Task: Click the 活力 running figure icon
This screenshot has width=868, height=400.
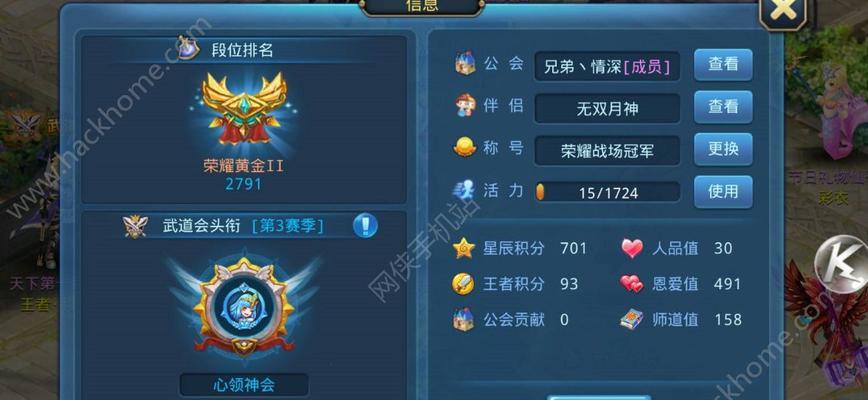Action: 464,189
